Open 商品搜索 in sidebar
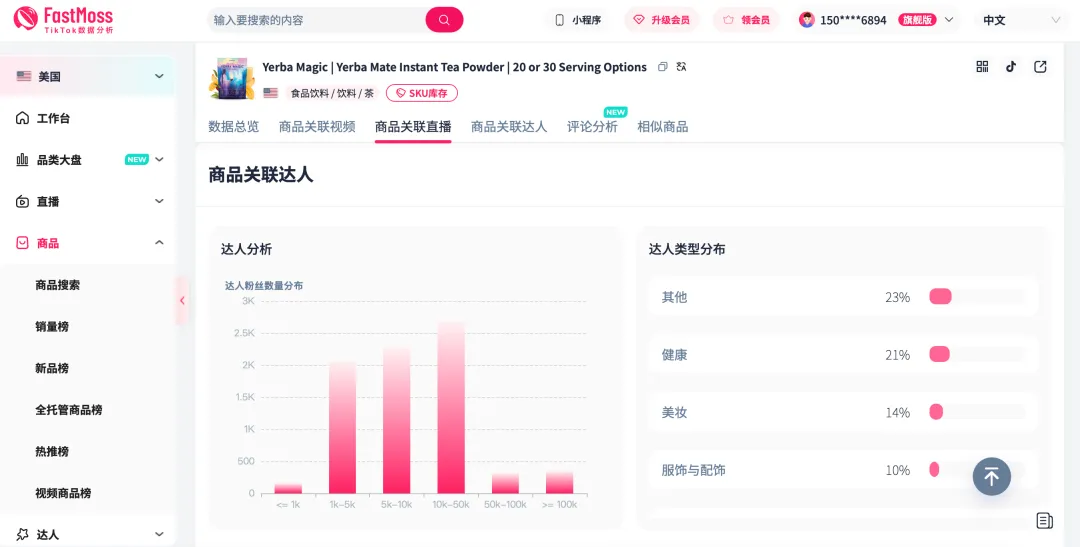 (58, 285)
